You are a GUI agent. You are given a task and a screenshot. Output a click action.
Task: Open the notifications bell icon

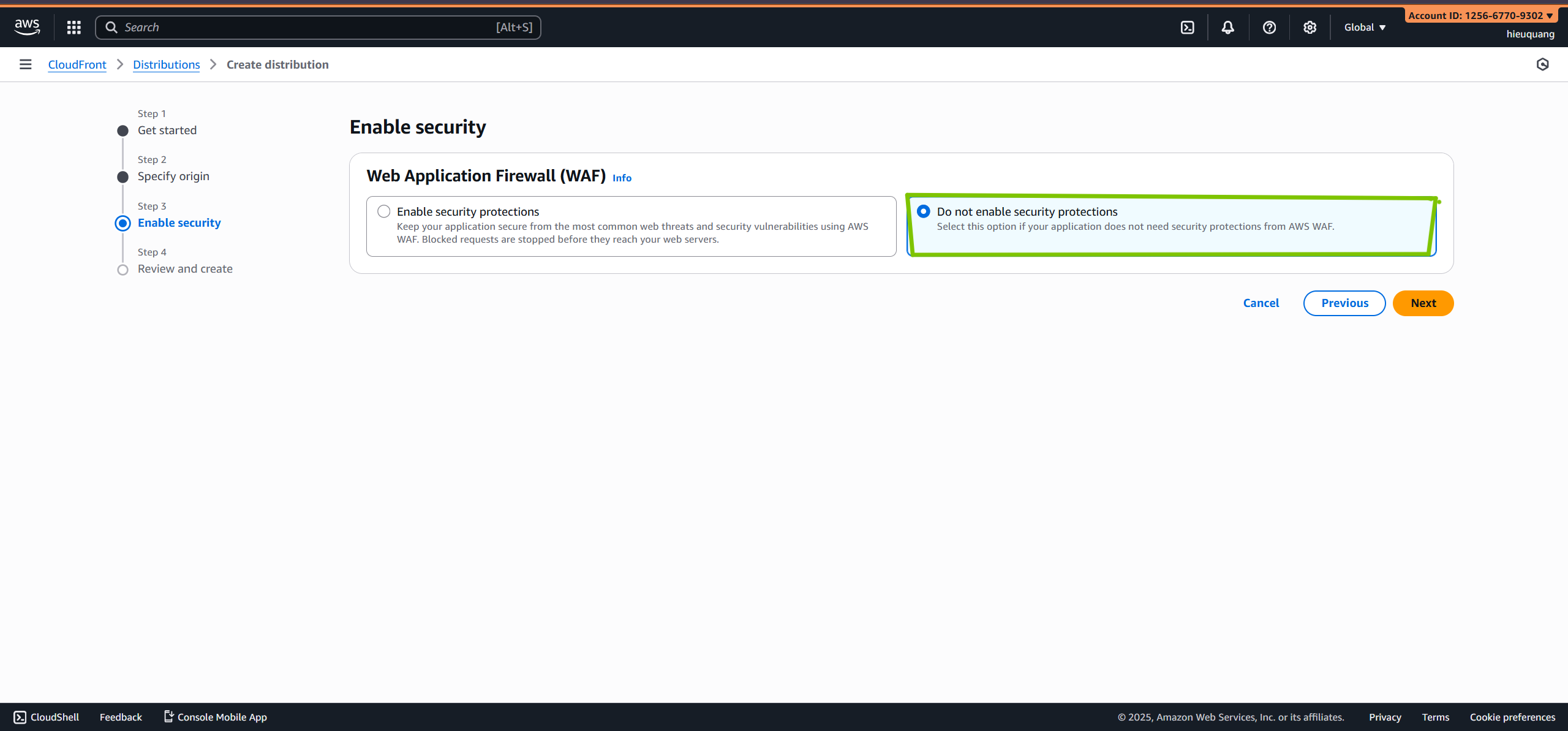[x=1227, y=27]
